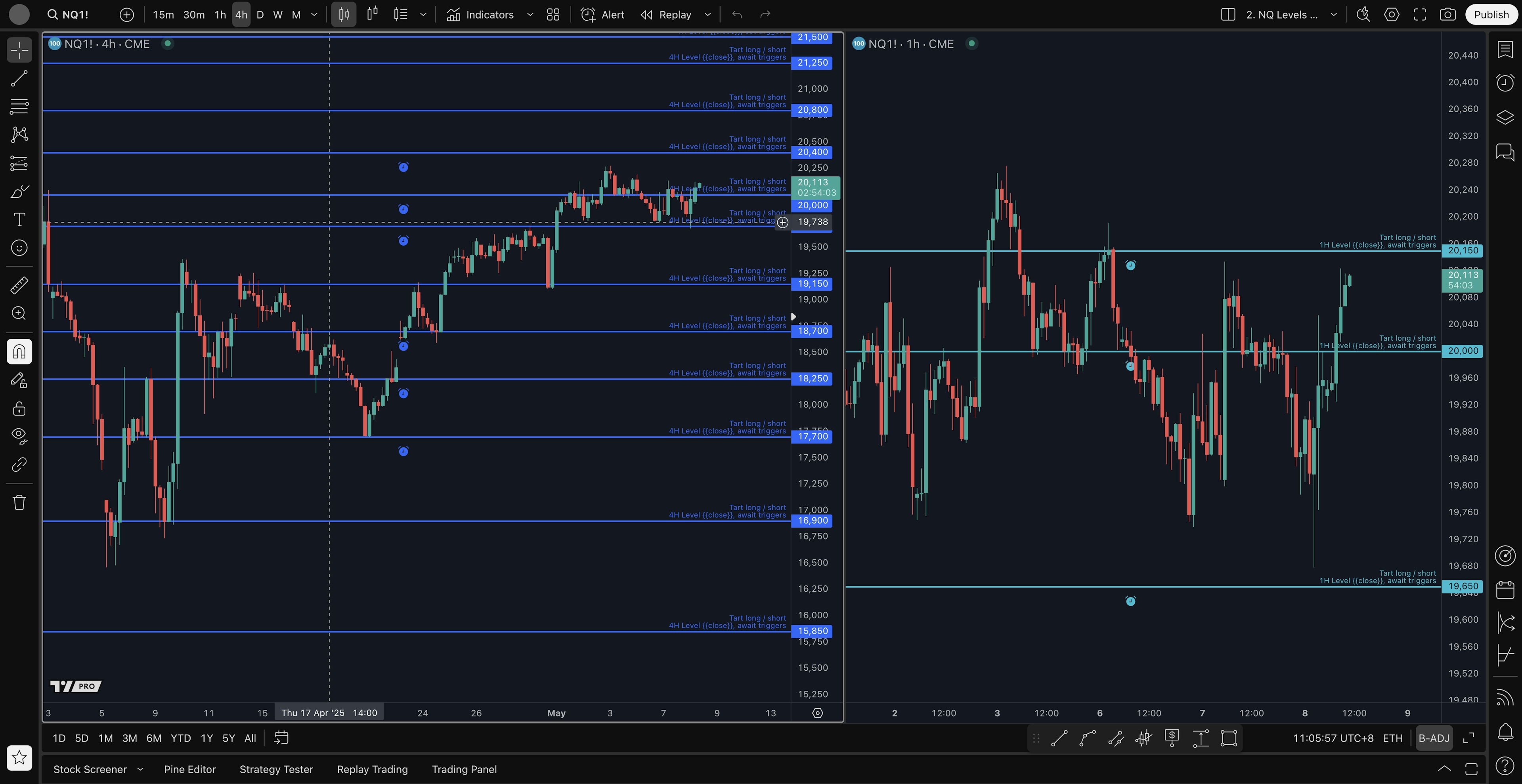Image resolution: width=1522 pixels, height=784 pixels.
Task: Select the Text annotation tool
Action: coord(19,219)
